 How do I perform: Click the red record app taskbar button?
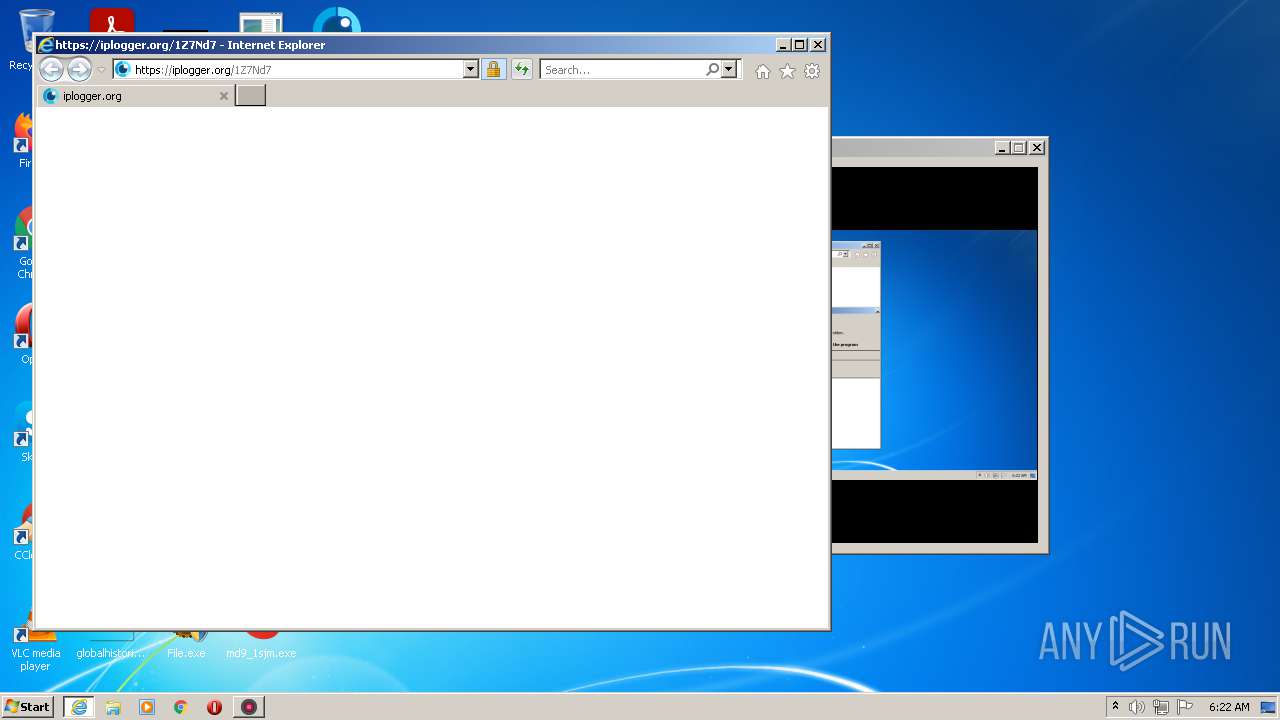point(249,707)
